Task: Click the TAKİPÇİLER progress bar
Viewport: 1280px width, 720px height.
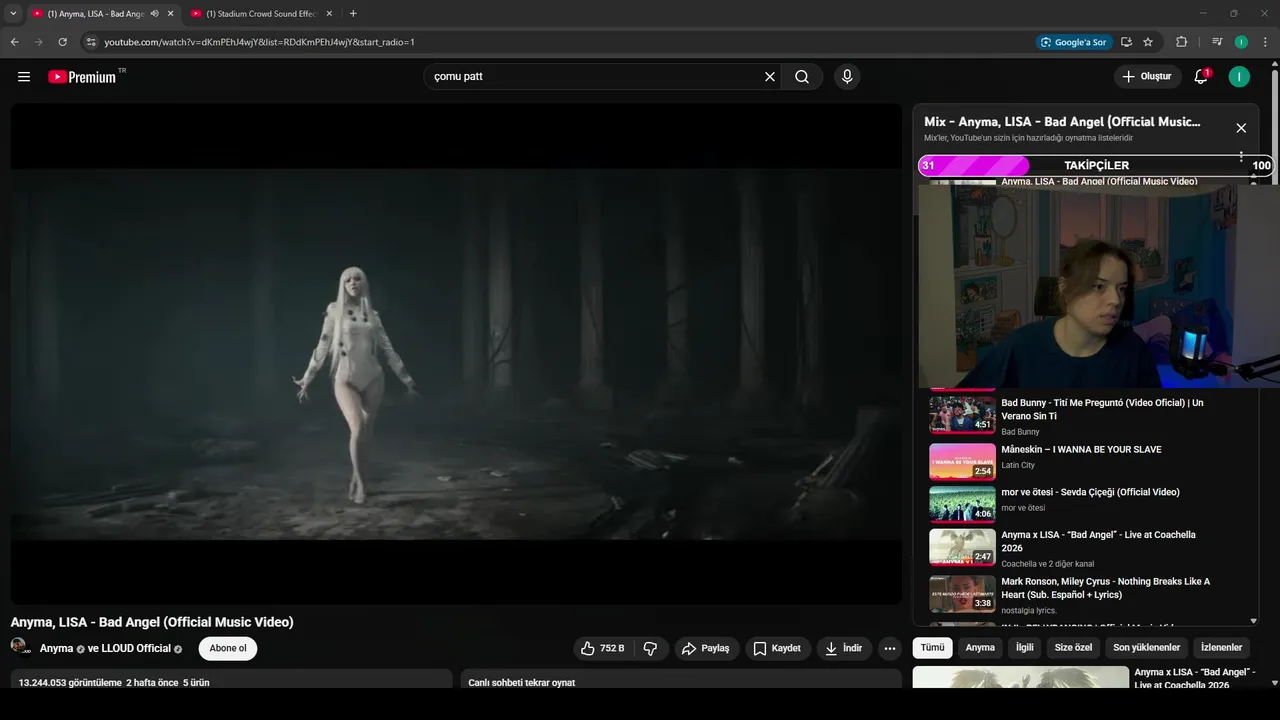Action: click(x=1096, y=166)
